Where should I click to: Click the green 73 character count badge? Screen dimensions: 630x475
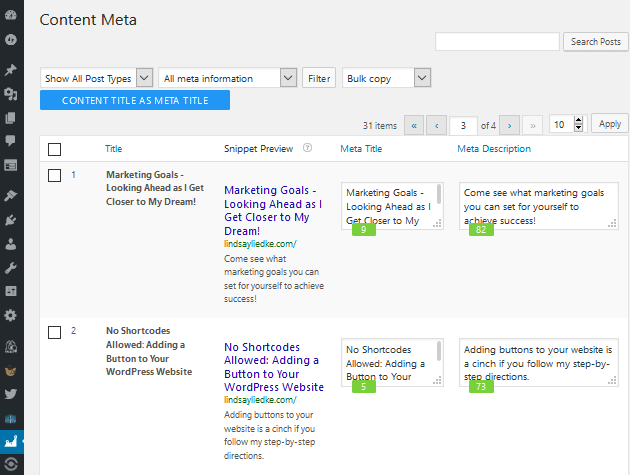[481, 387]
